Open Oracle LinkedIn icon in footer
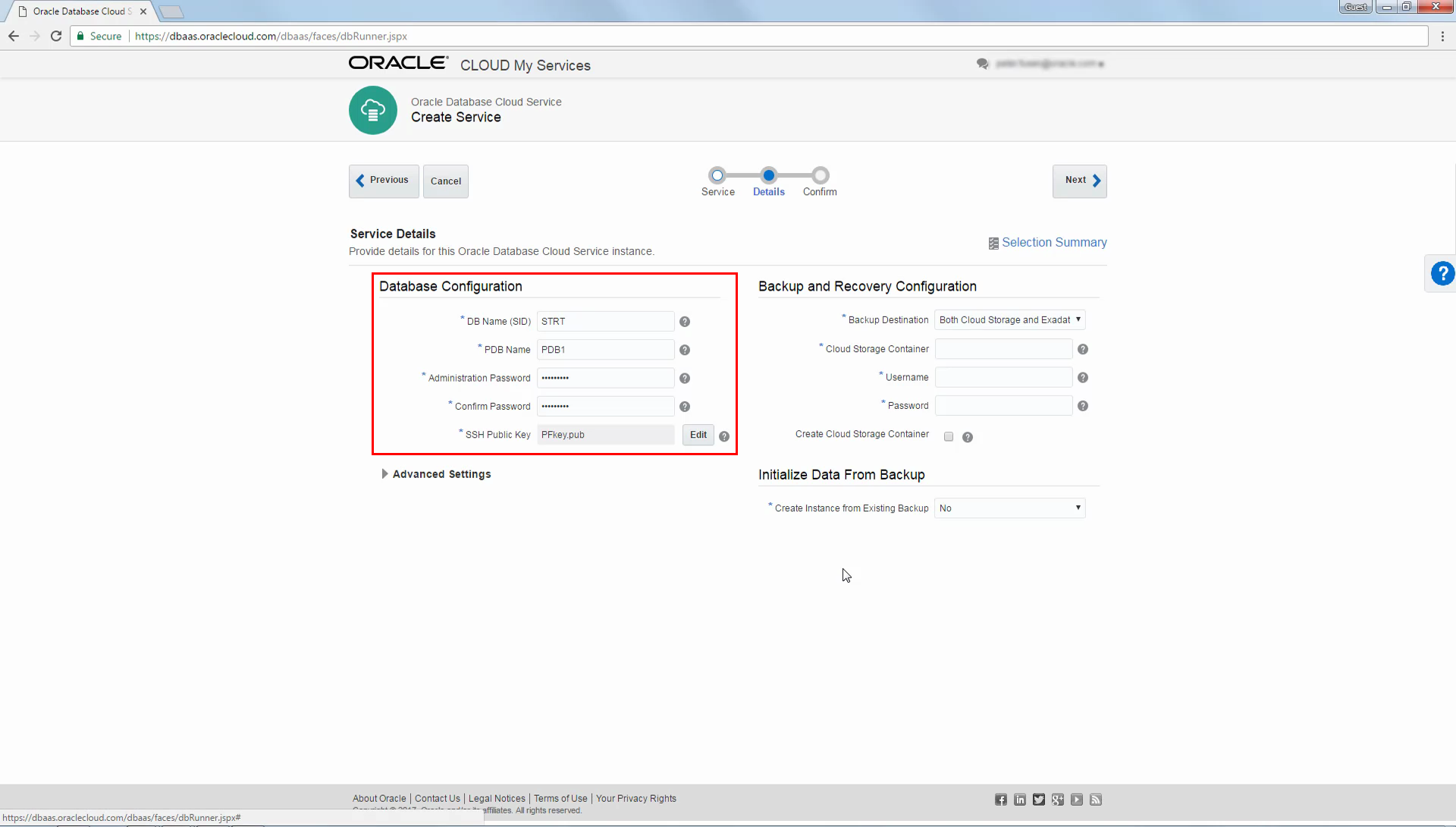 coord(1020,800)
